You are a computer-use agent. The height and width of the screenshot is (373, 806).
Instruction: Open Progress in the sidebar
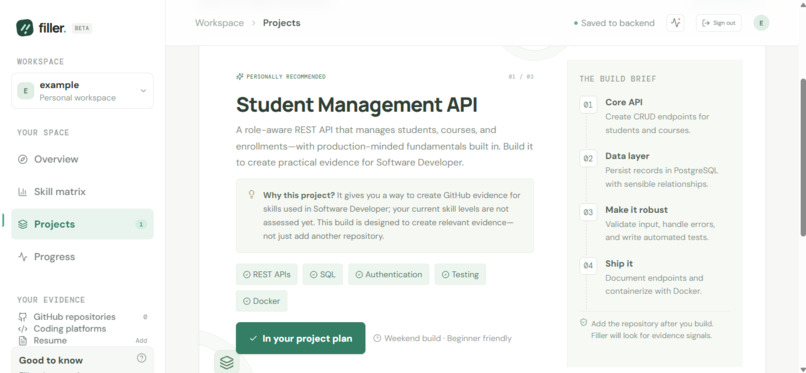pos(82,256)
